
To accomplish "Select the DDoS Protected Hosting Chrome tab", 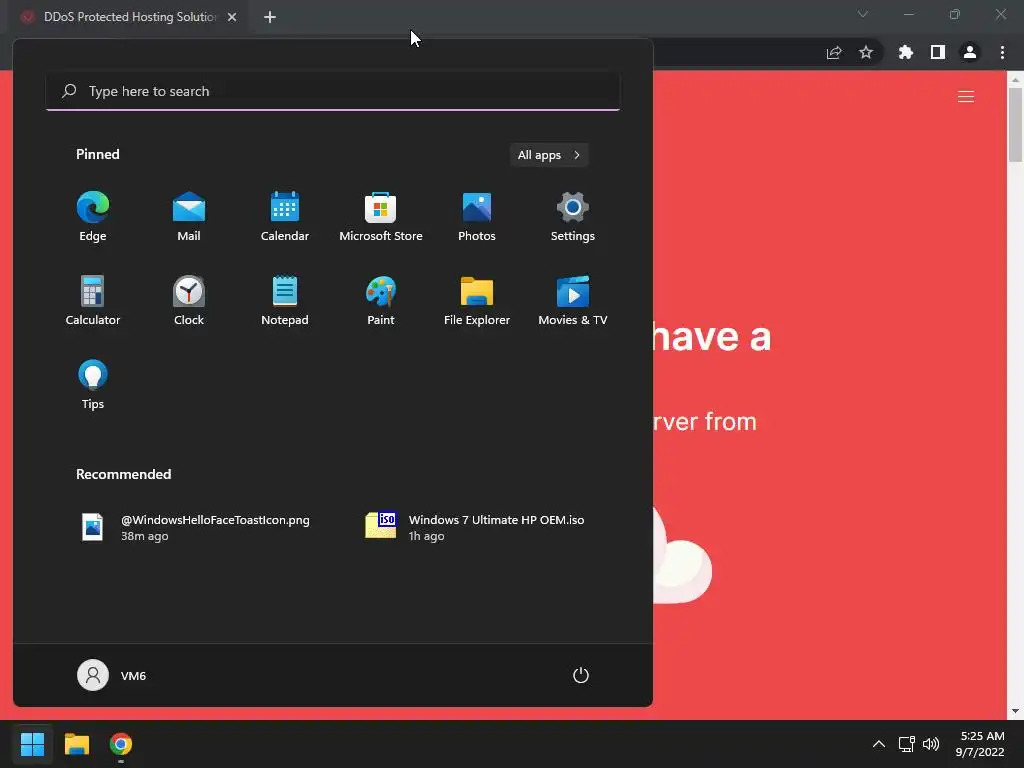I will coord(130,17).
